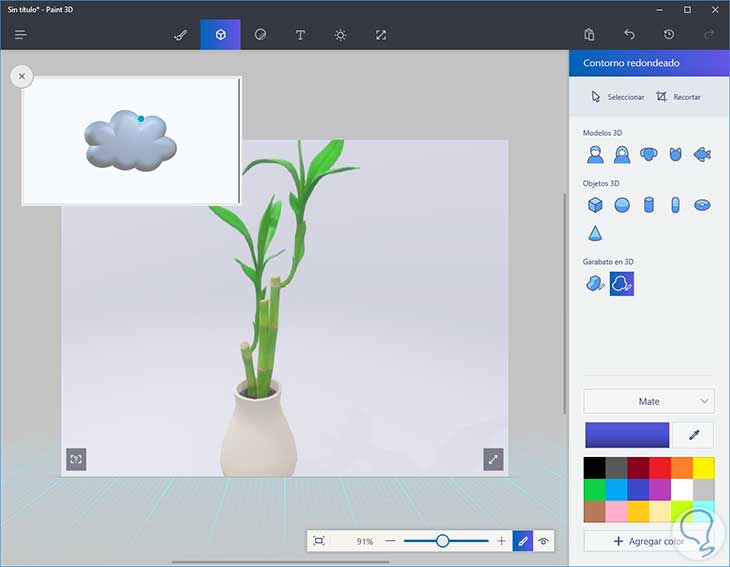Viewport: 730px width, 567px height.
Task: Click the cloud shape thumbnail
Action: tap(130, 140)
